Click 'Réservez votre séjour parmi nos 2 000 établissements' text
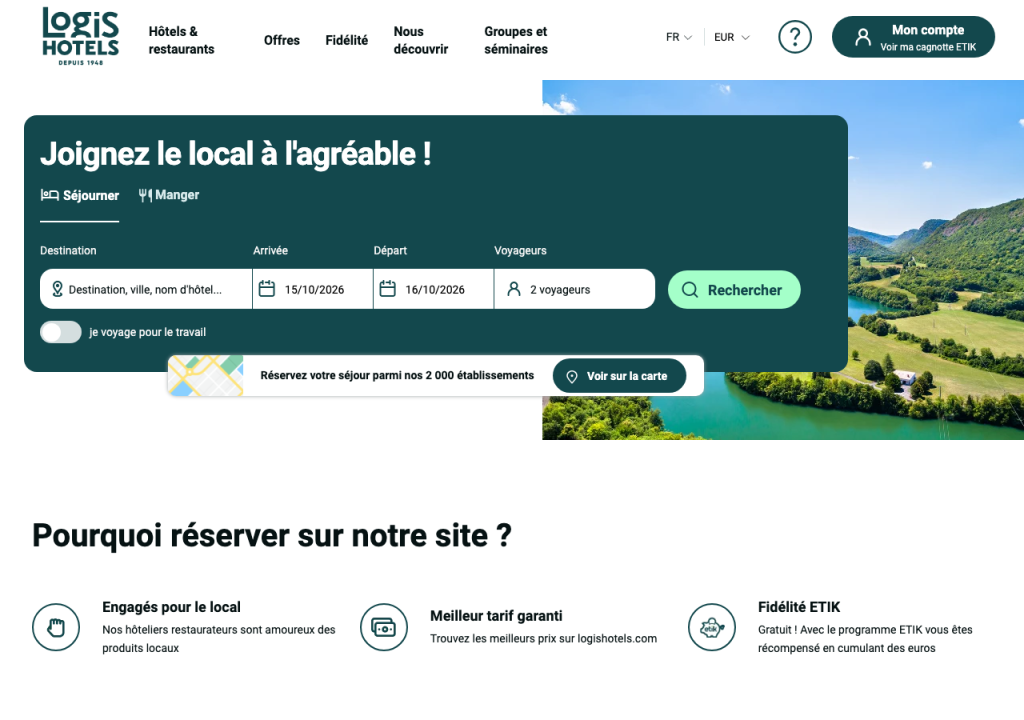 point(397,375)
